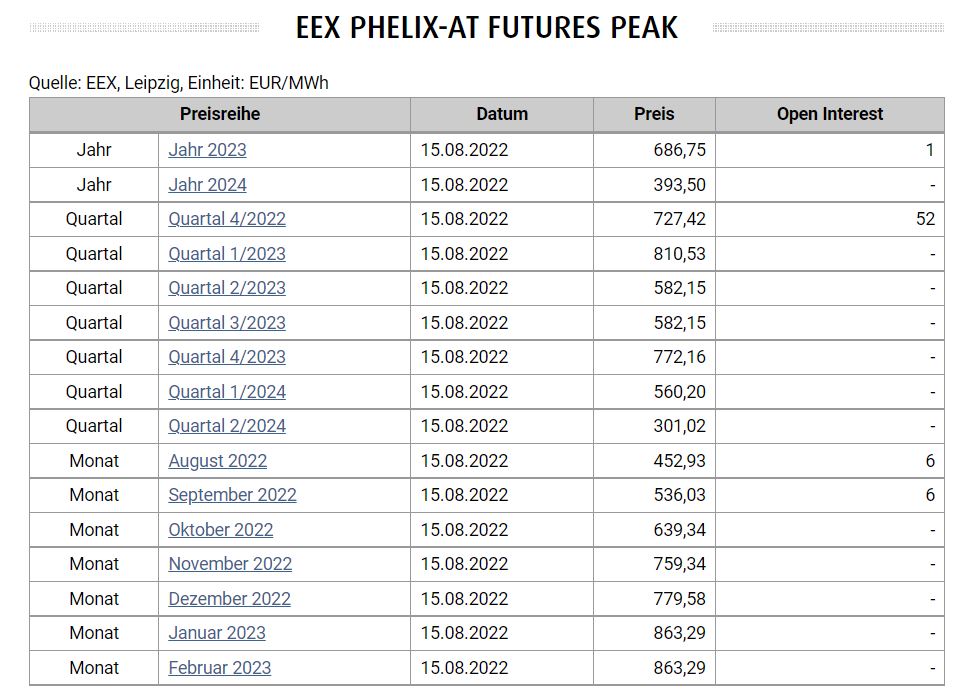976x693 pixels.
Task: Open the Quartal 3/2023 link
Action: coord(227,323)
